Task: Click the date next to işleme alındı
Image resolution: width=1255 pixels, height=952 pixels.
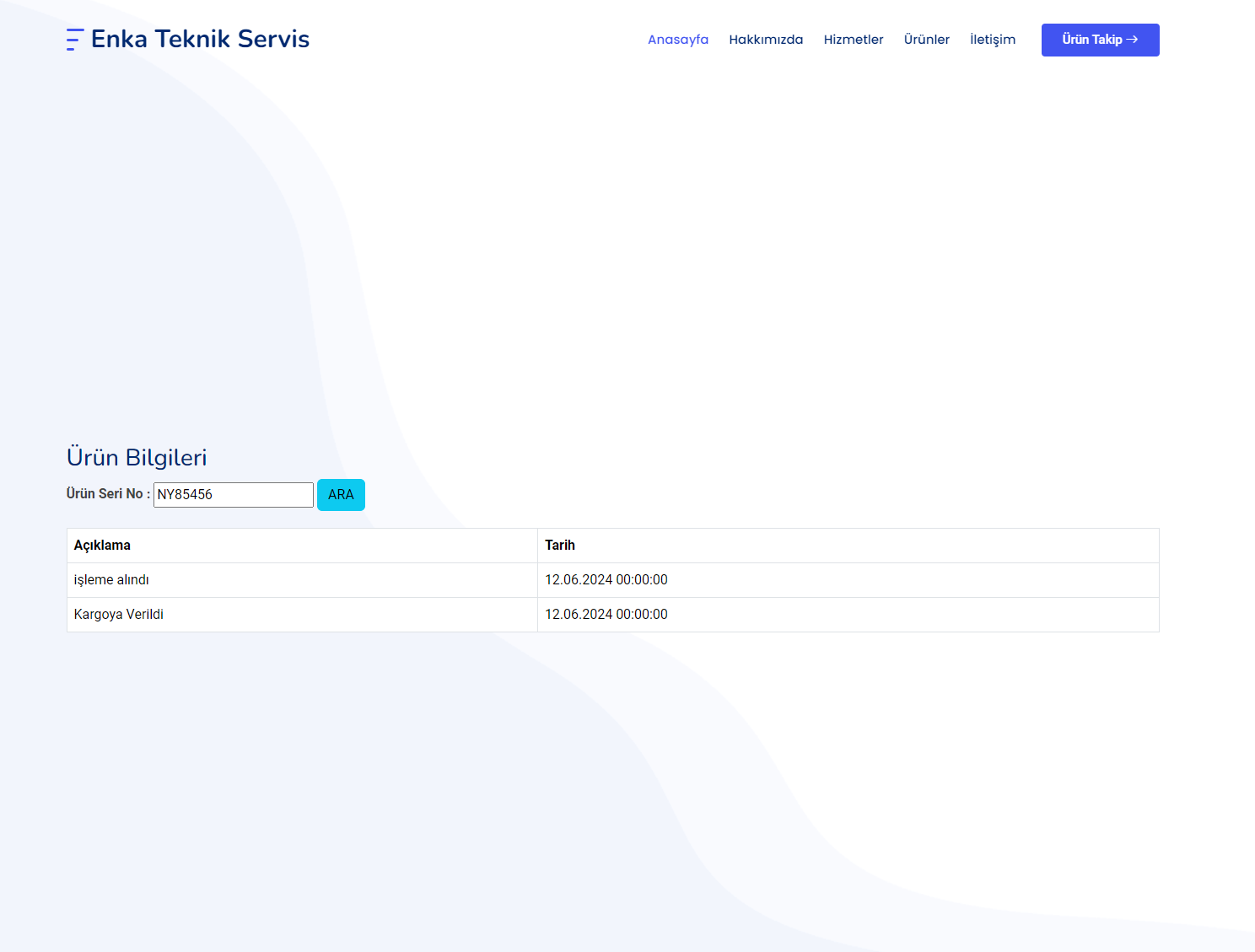Action: pyautogui.click(x=606, y=580)
